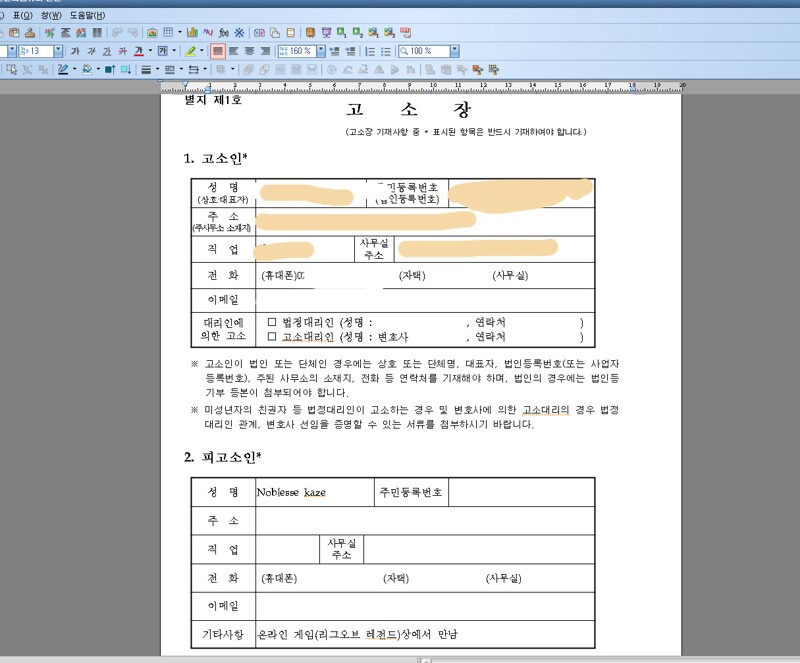Expand the font color dropdown arrow
800x663 pixels.
coord(150,51)
